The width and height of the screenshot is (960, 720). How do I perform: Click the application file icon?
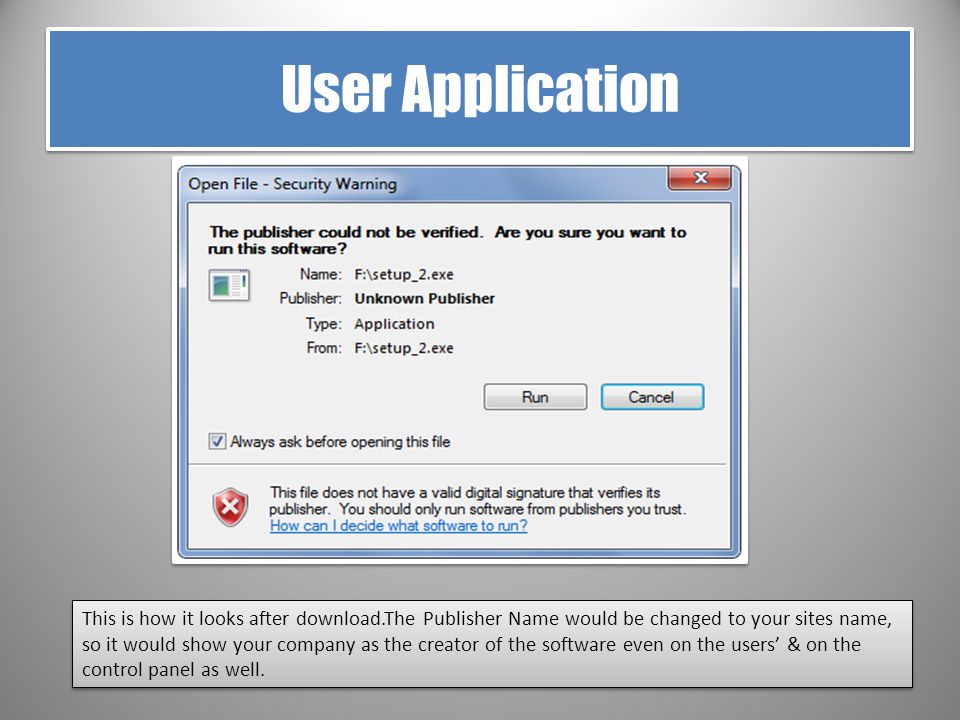229,285
